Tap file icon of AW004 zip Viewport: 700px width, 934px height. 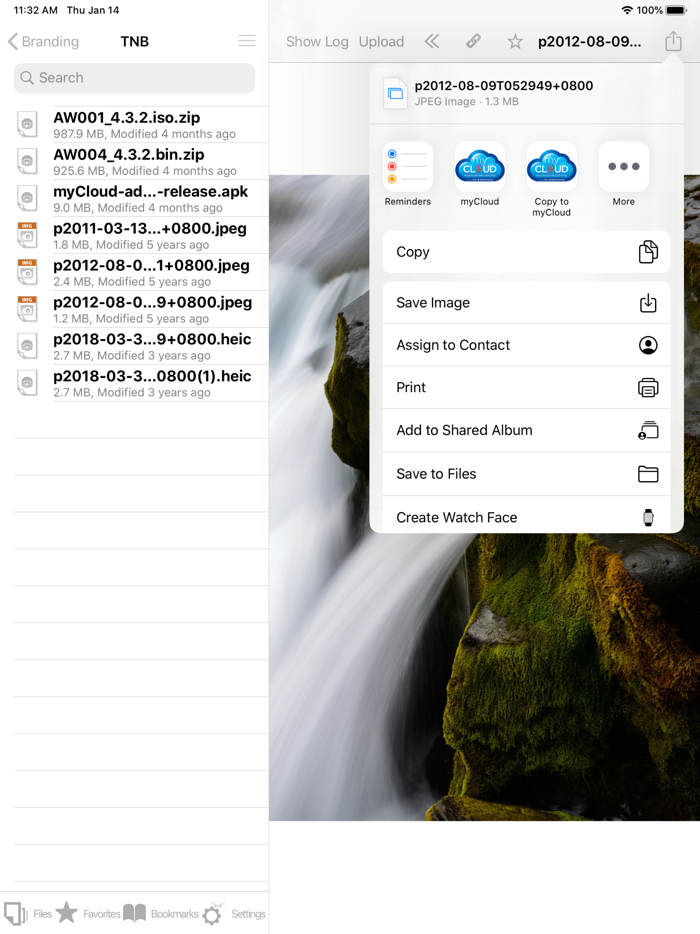click(x=27, y=161)
